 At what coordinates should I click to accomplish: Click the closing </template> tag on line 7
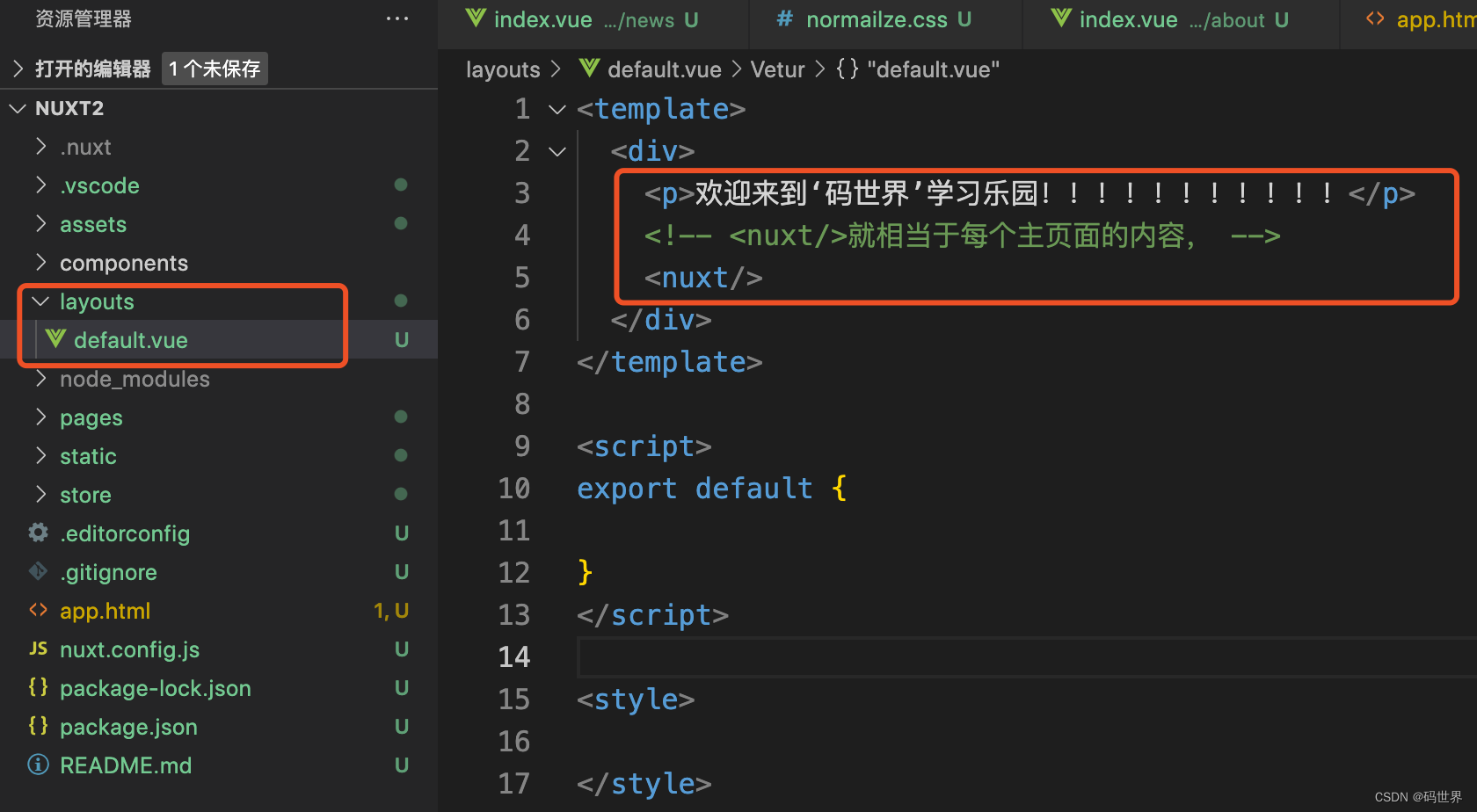point(670,362)
